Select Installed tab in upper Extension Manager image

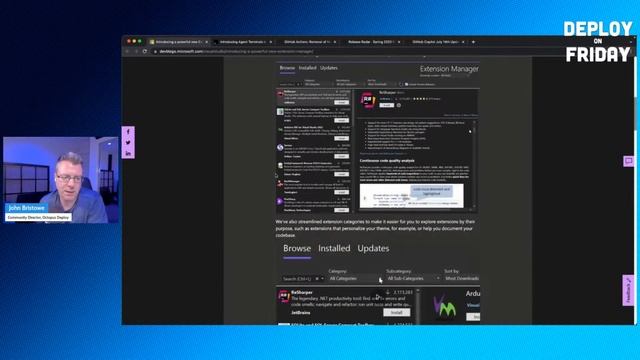[x=307, y=68]
